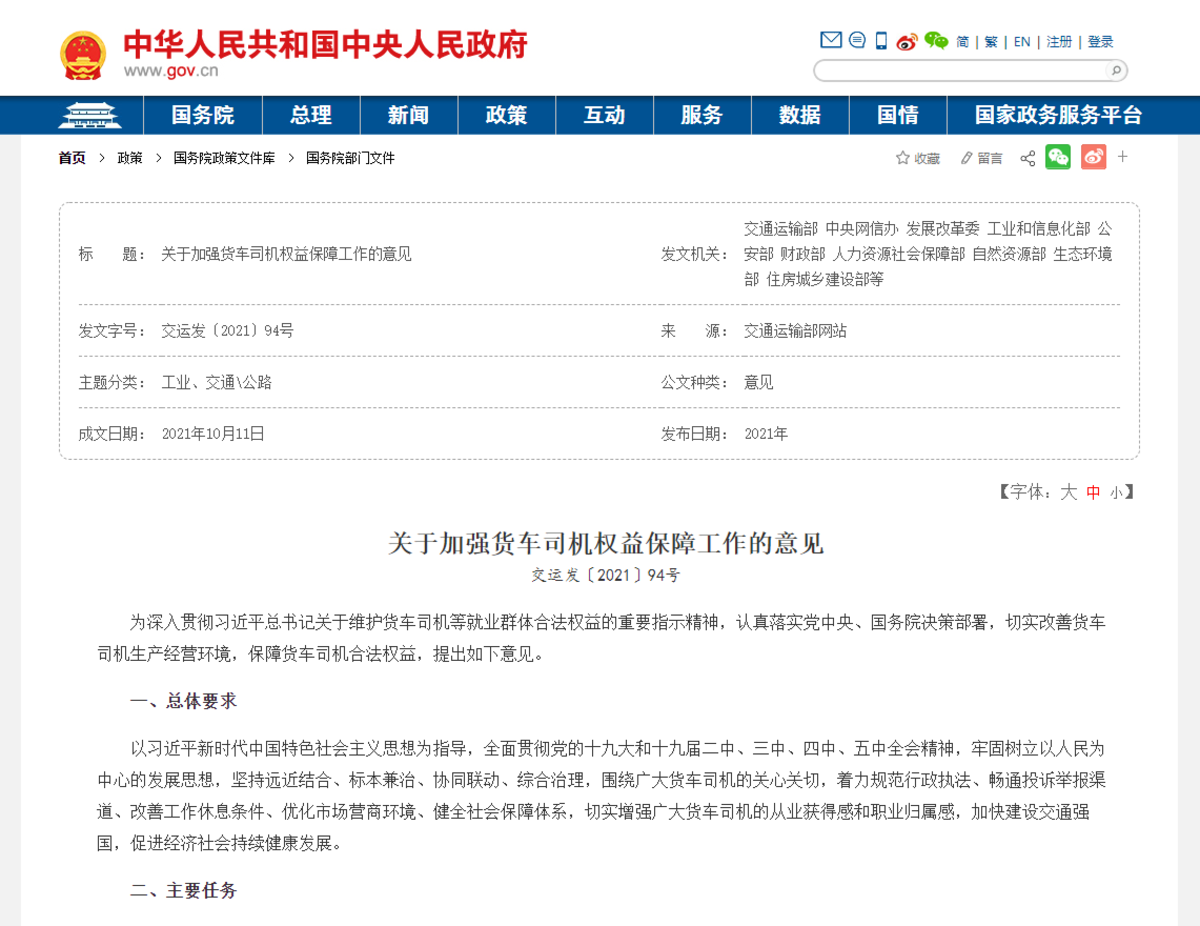Click the building home icon in nav bar
The height and width of the screenshot is (926, 1200).
click(x=88, y=115)
